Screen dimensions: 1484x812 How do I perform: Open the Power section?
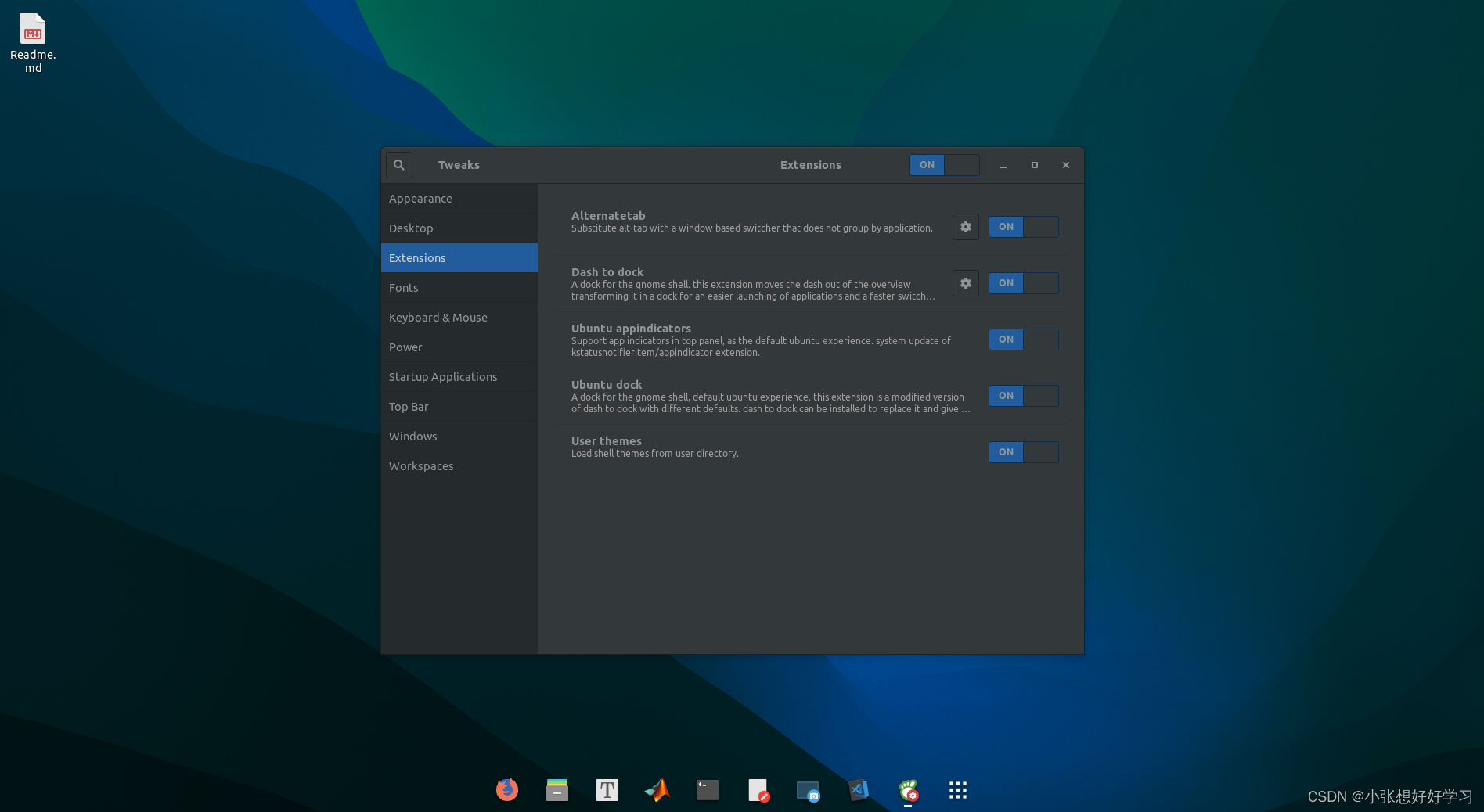point(459,347)
